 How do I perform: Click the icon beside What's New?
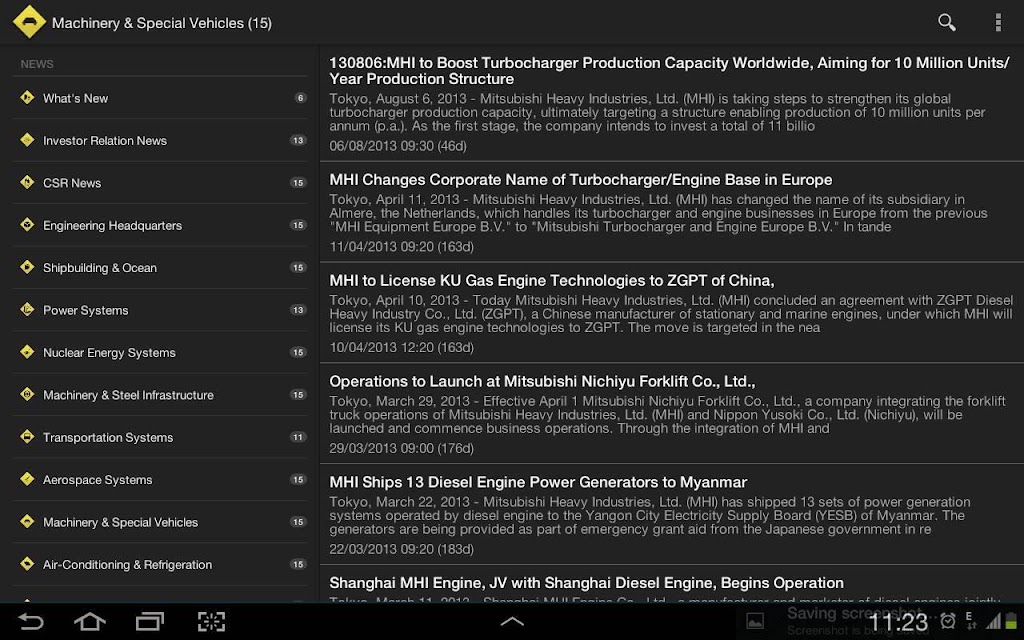tap(27, 98)
